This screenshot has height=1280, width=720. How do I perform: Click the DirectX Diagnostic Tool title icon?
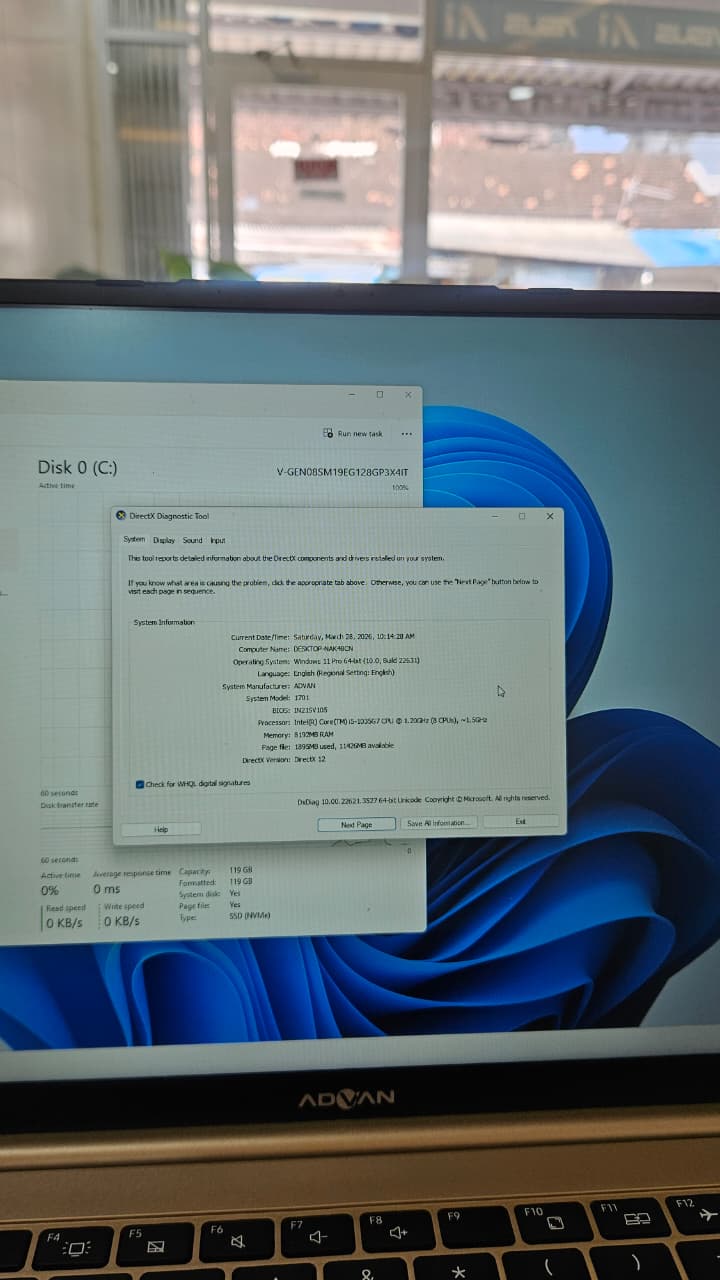[x=122, y=516]
